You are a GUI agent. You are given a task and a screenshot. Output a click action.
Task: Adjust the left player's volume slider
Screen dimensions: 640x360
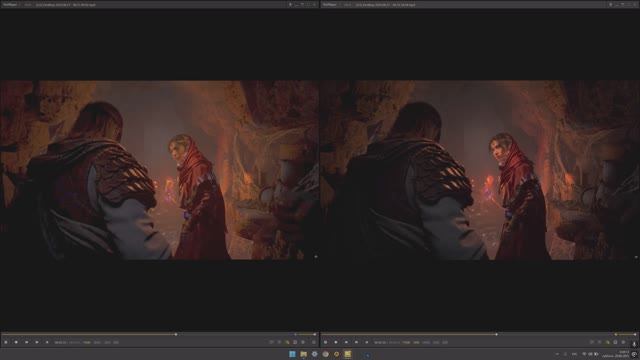pyautogui.click(x=305, y=334)
